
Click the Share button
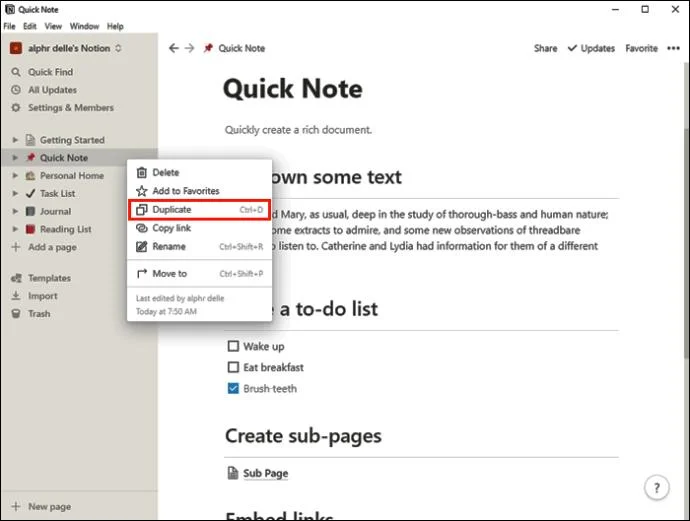tap(545, 48)
